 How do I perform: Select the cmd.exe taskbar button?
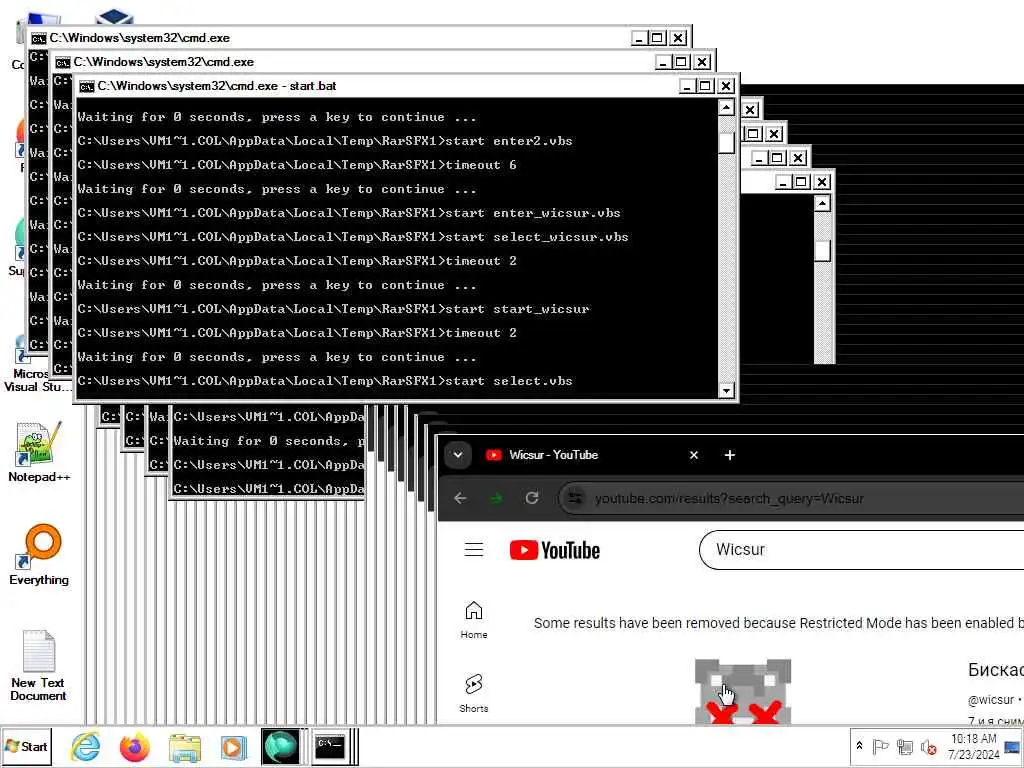tap(330, 746)
